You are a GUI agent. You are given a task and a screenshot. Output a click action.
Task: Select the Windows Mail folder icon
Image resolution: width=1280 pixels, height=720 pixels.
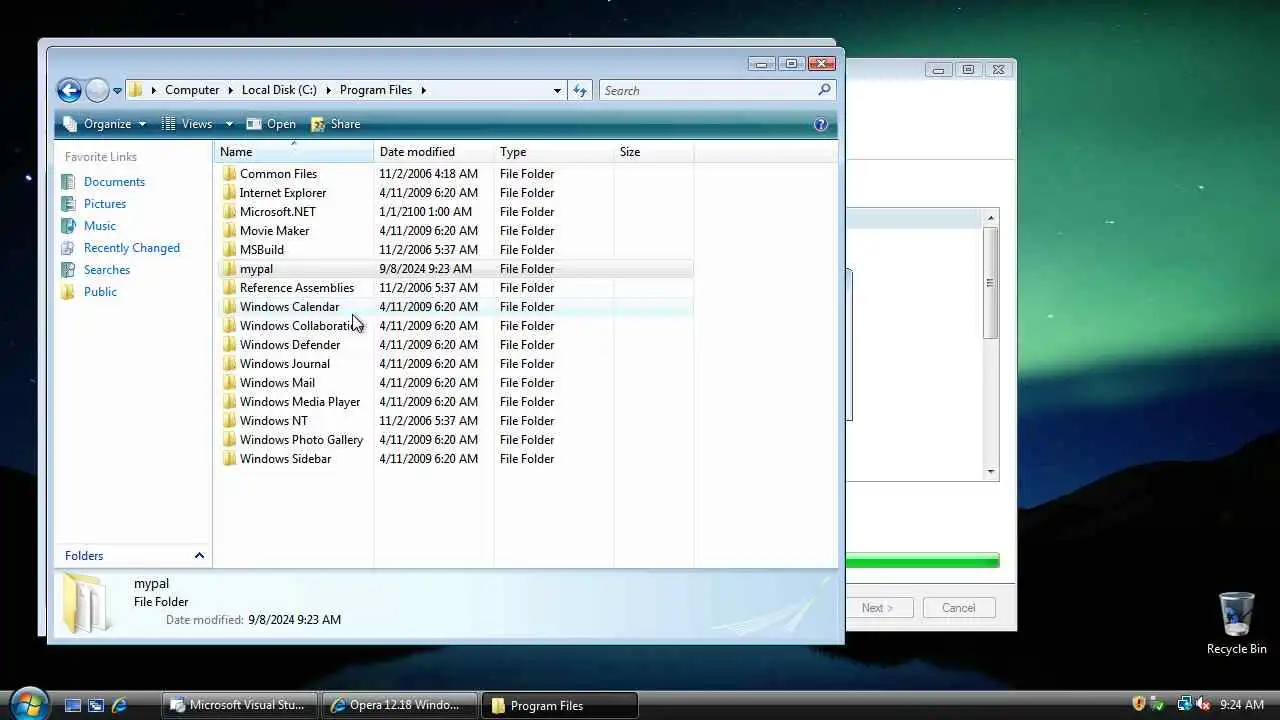tap(229, 383)
